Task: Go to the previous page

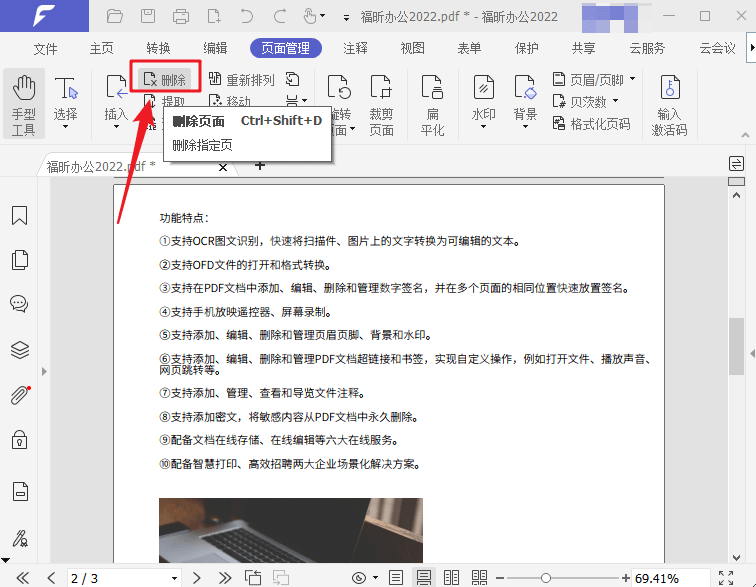Action: point(52,578)
